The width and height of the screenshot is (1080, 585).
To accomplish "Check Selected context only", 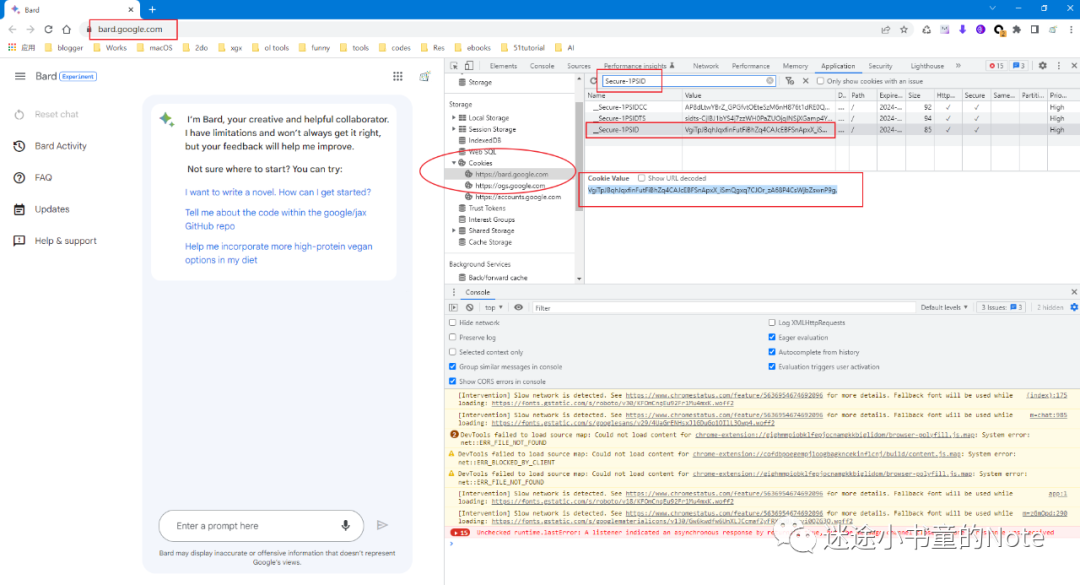I will tap(453, 352).
